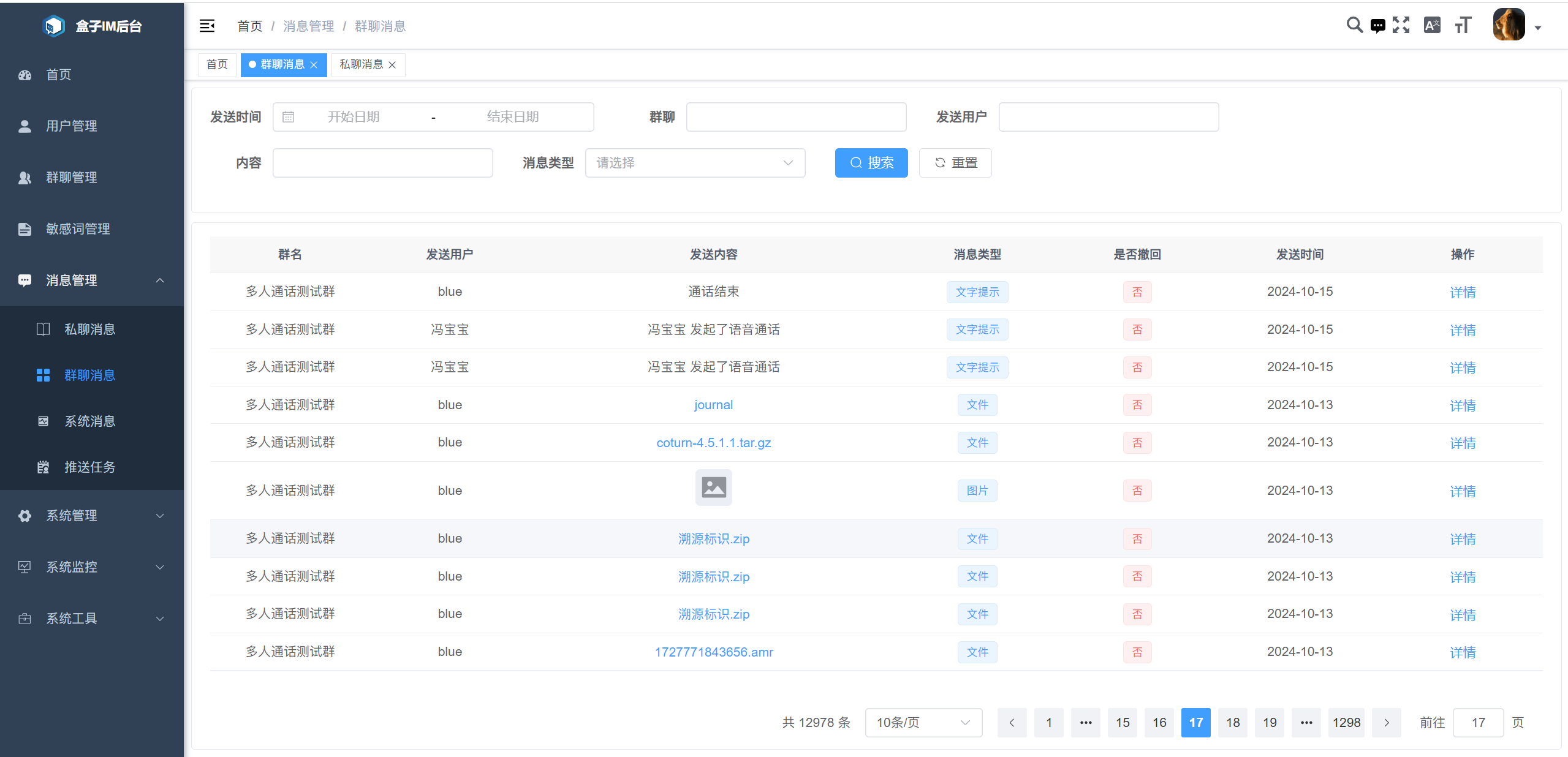Click the 搜索 search button
This screenshot has height=757, width=1568.
tap(871, 163)
